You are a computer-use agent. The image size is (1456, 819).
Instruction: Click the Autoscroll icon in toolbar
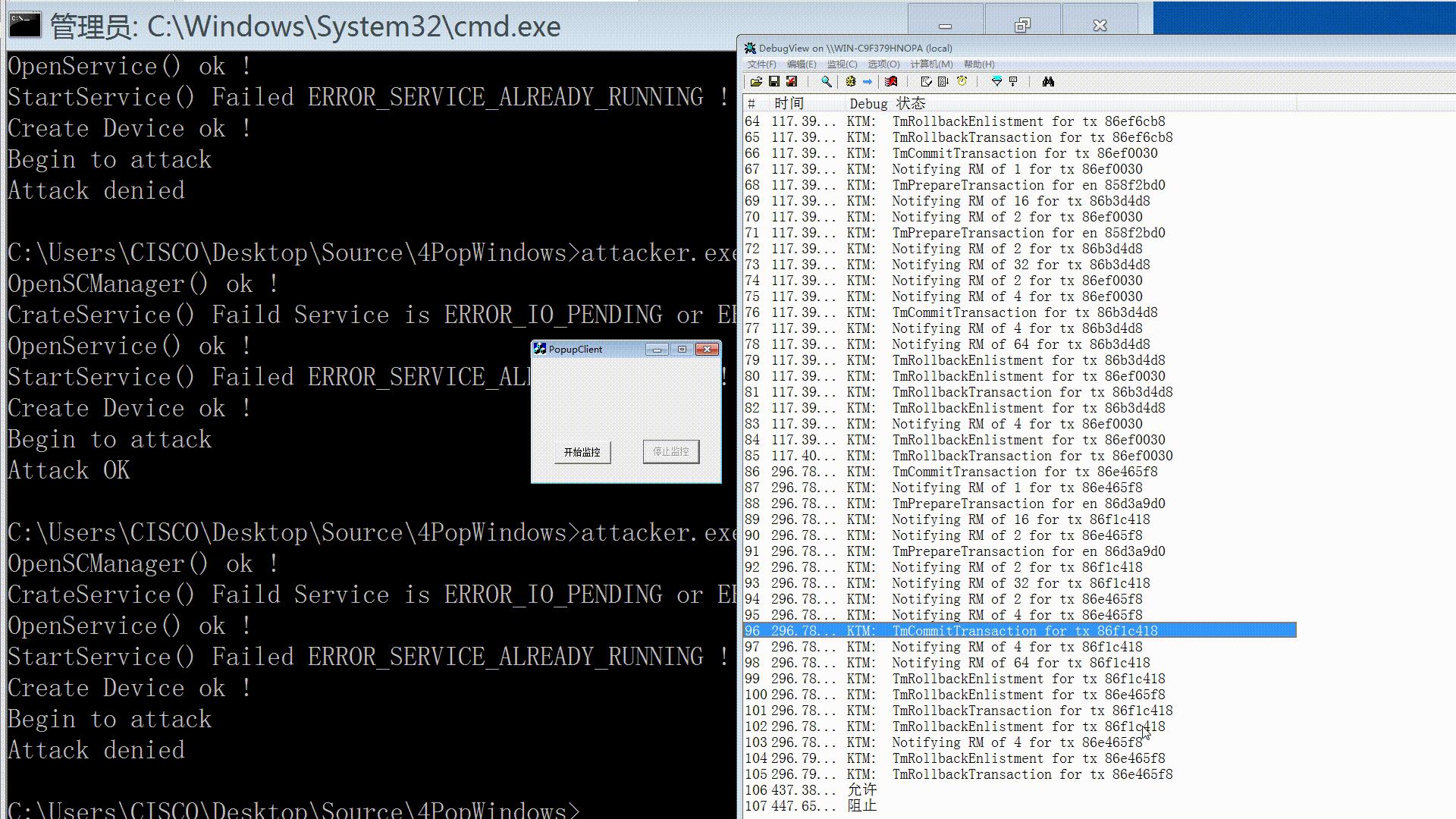pyautogui.click(x=943, y=81)
